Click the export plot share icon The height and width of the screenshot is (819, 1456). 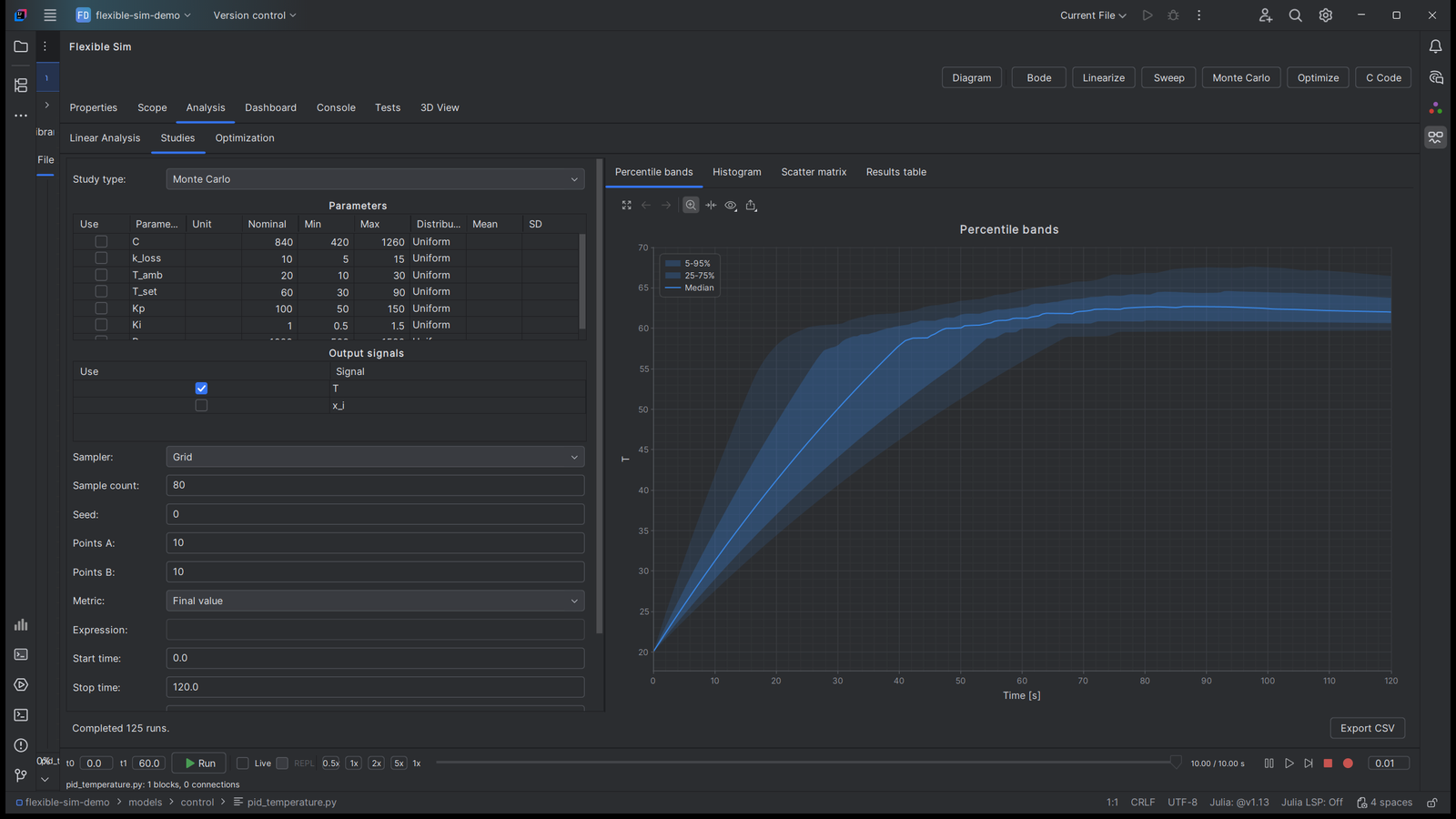751,206
